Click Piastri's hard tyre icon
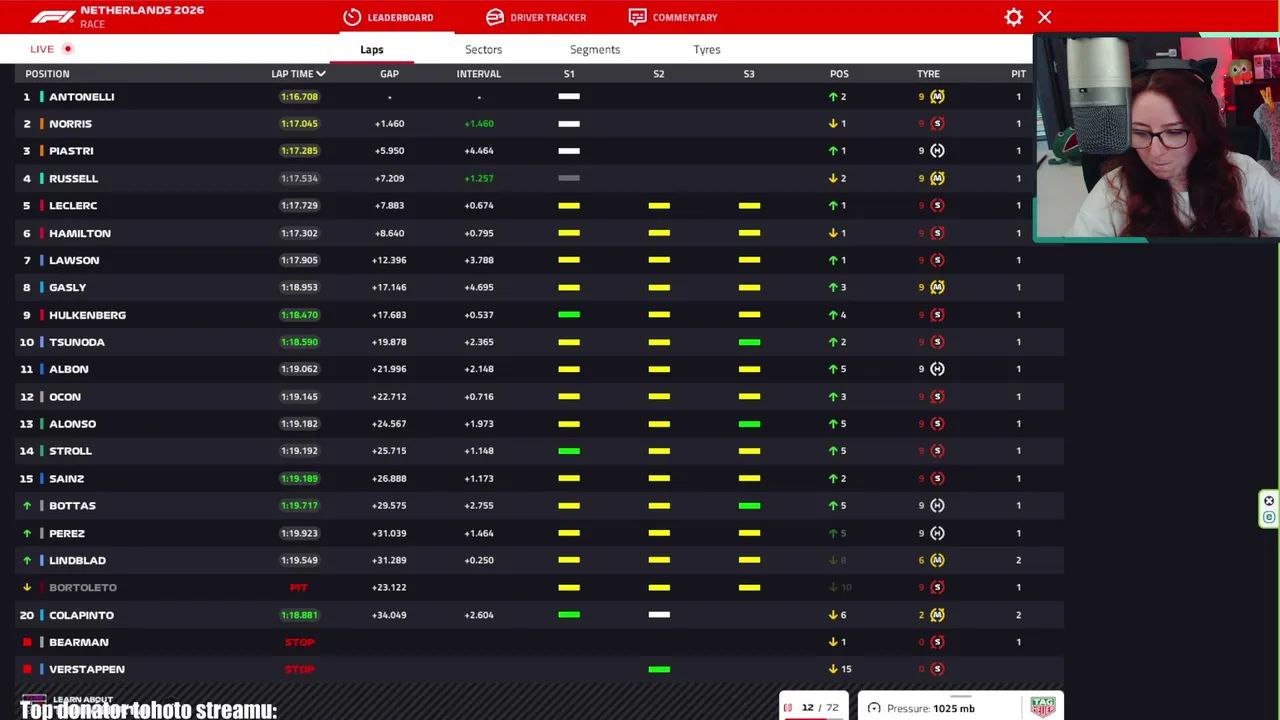This screenshot has width=1280, height=720. (x=937, y=151)
